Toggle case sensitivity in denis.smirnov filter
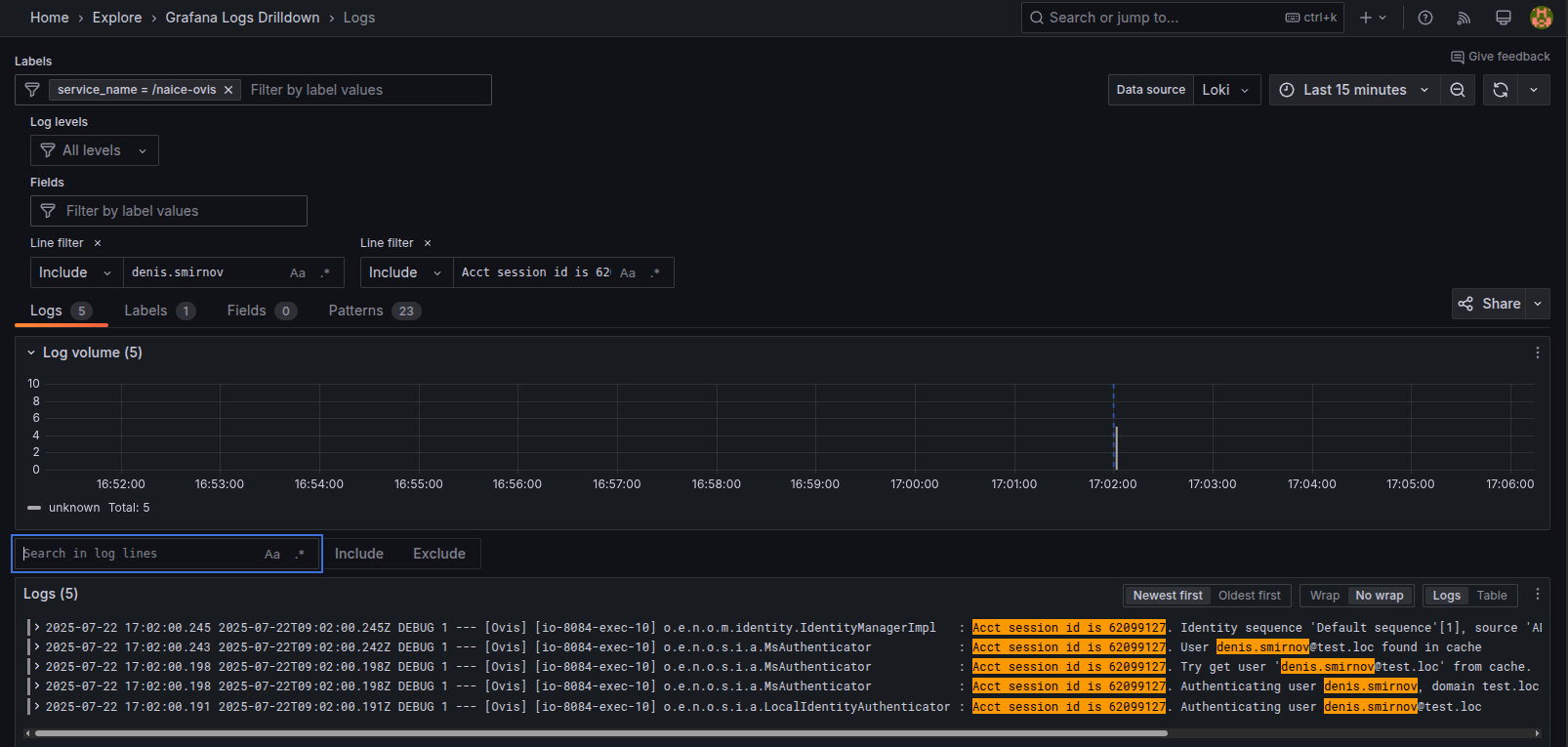This screenshot has width=1568, height=747. [x=298, y=273]
